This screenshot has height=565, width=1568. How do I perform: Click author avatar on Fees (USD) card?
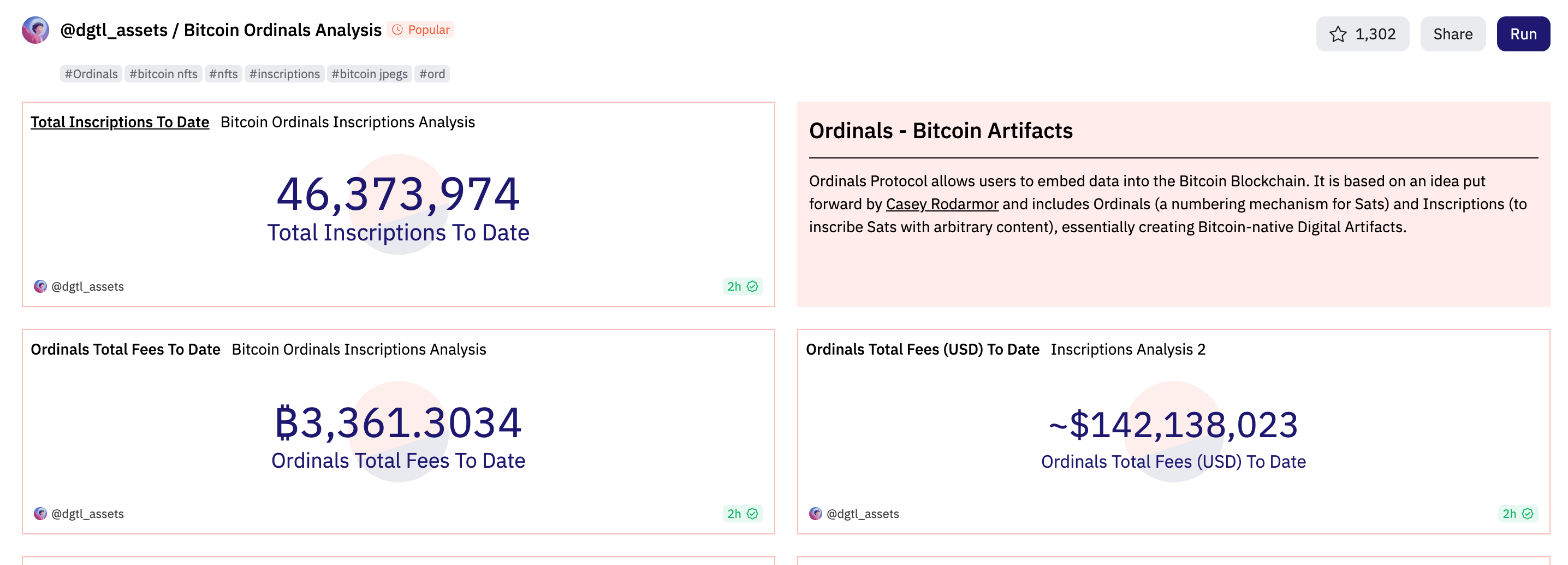815,514
